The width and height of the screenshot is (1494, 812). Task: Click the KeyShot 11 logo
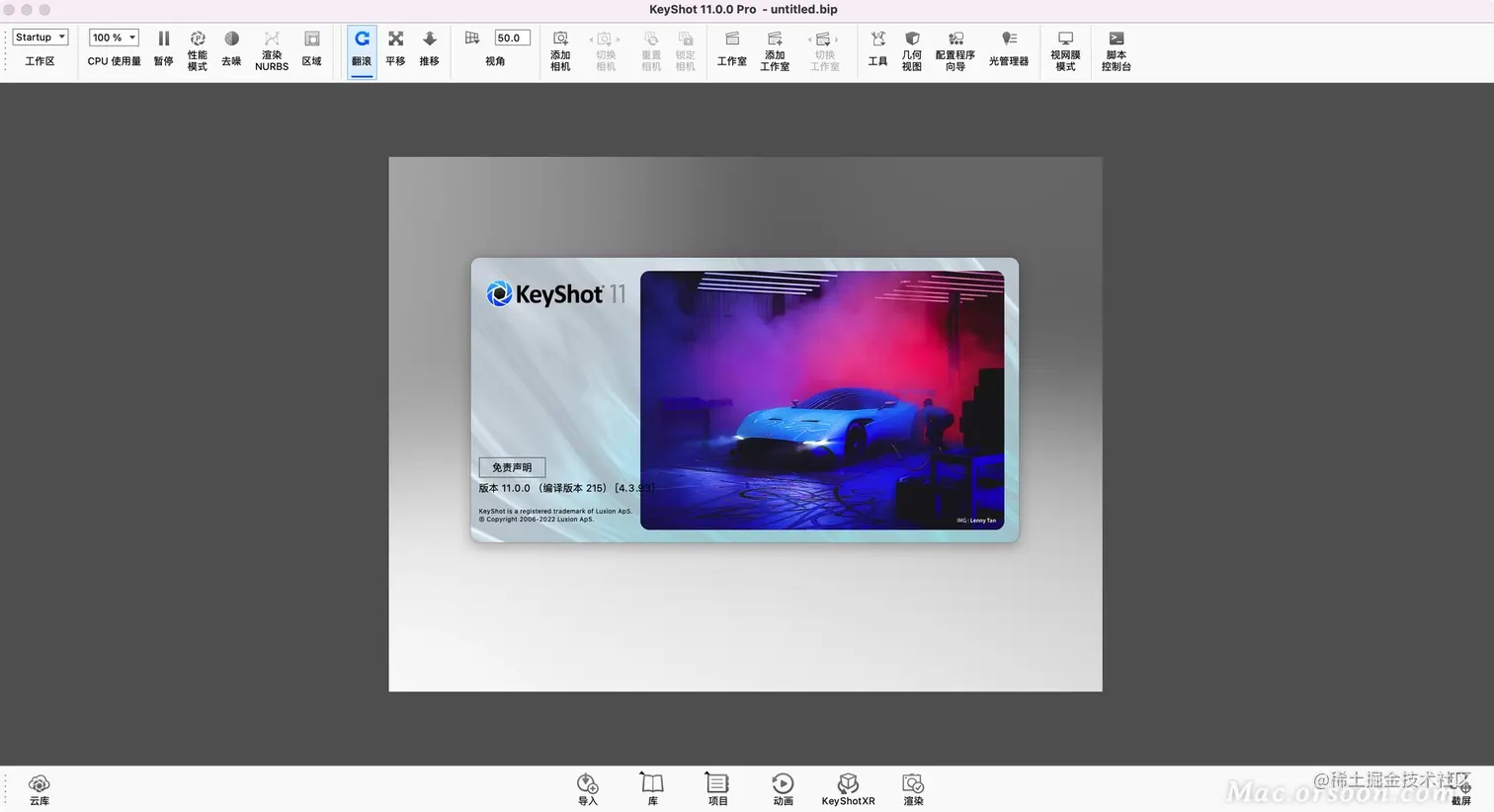(x=556, y=293)
